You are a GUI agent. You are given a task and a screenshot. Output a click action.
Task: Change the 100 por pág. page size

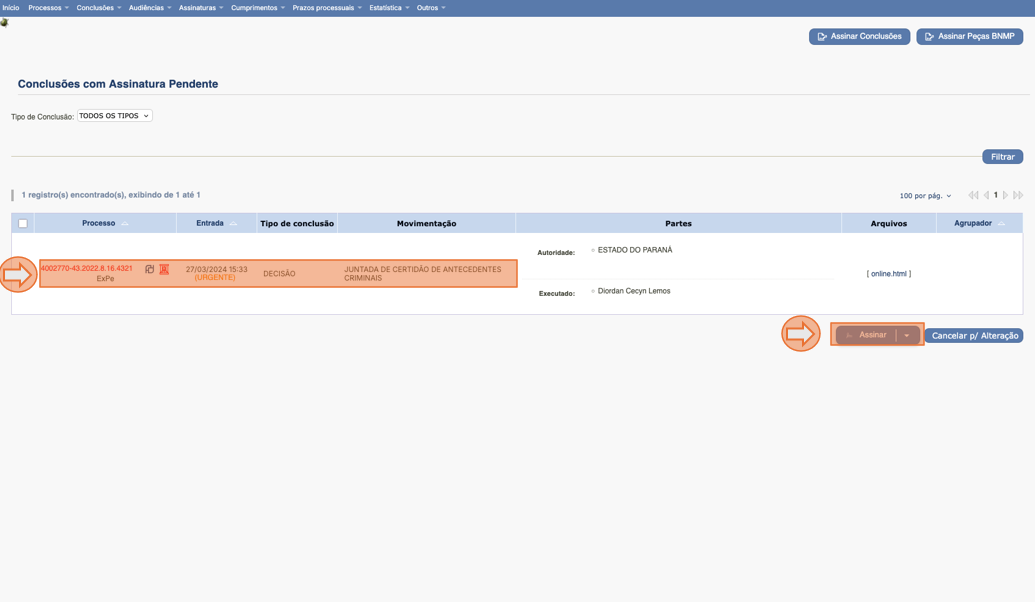tap(925, 196)
